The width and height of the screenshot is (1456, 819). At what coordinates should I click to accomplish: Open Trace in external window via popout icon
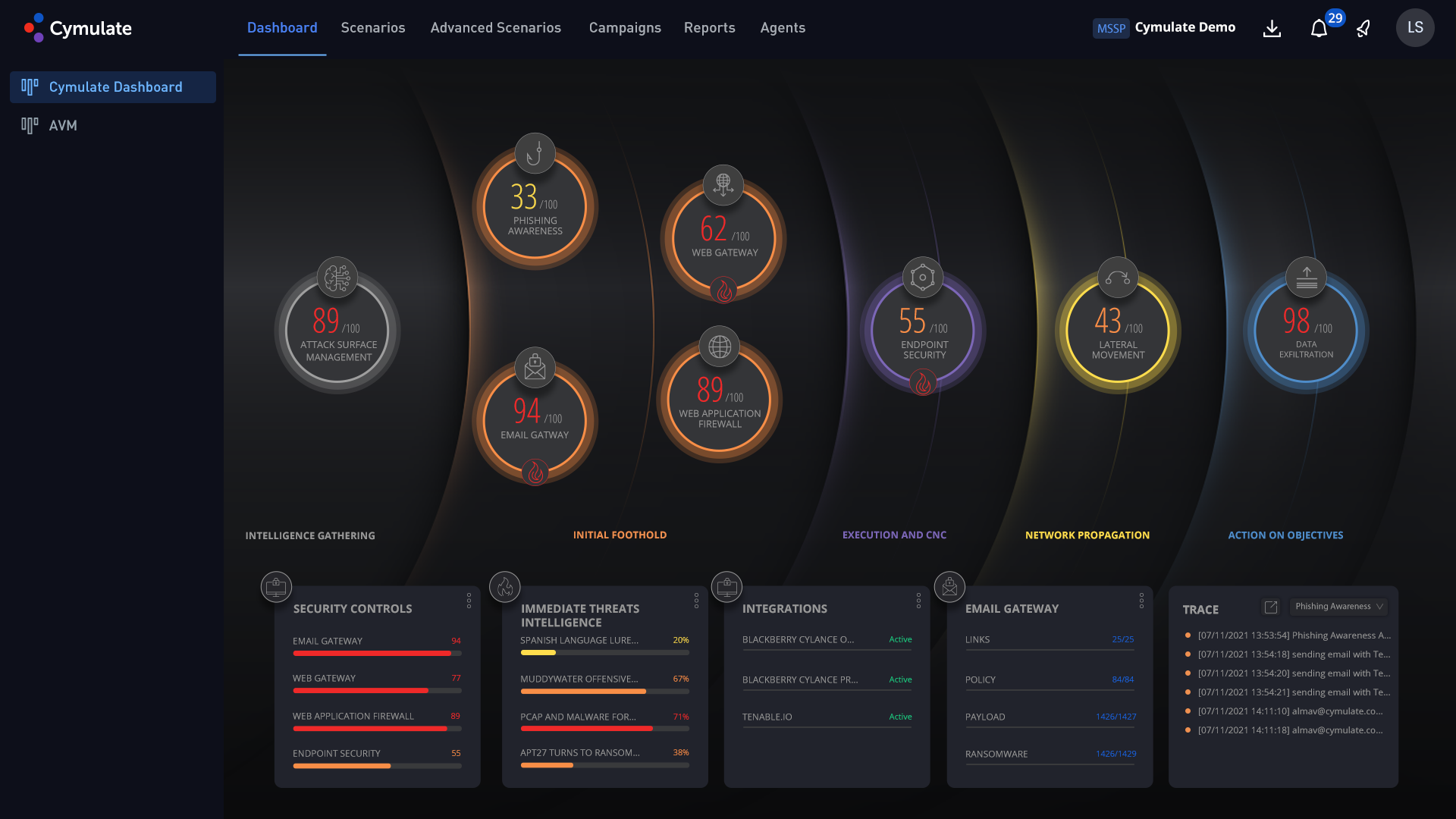[1272, 607]
